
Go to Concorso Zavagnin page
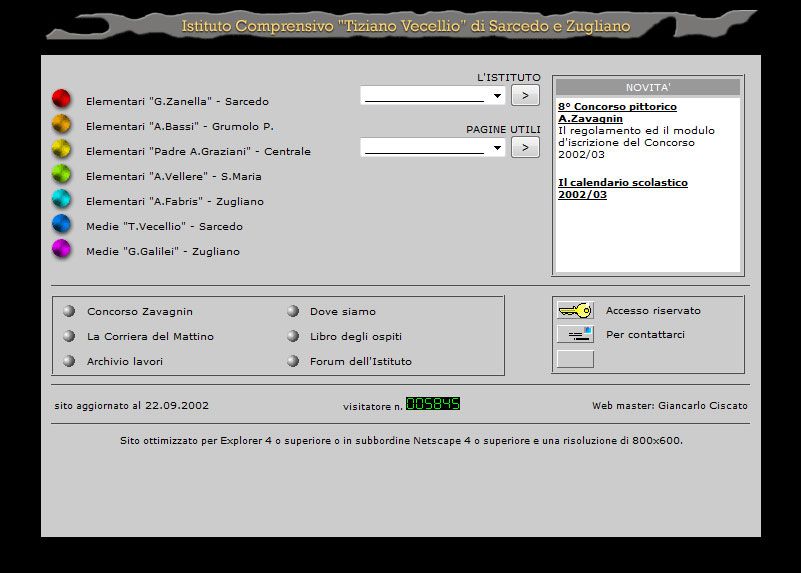coord(140,312)
